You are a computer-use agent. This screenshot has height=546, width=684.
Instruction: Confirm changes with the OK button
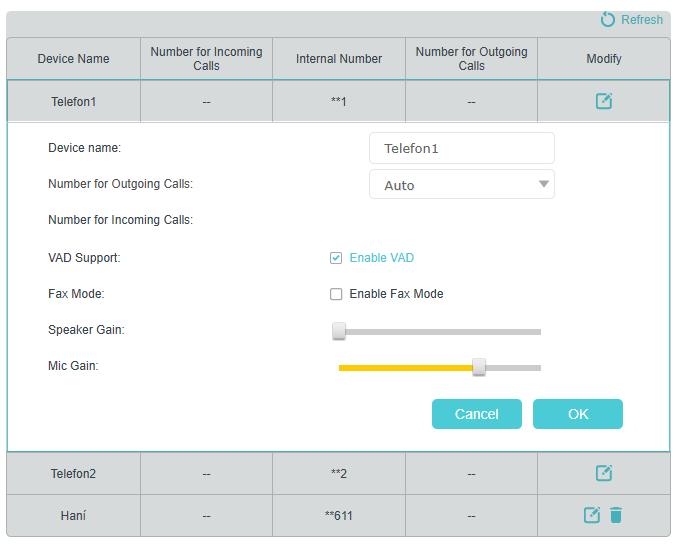click(x=578, y=414)
